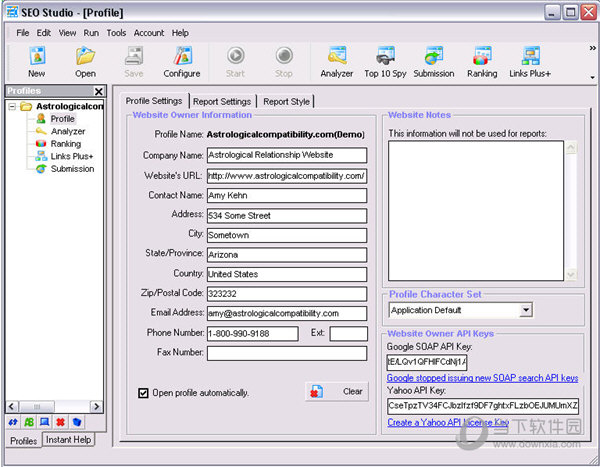Focus the Yahoo API Key field

(483, 406)
